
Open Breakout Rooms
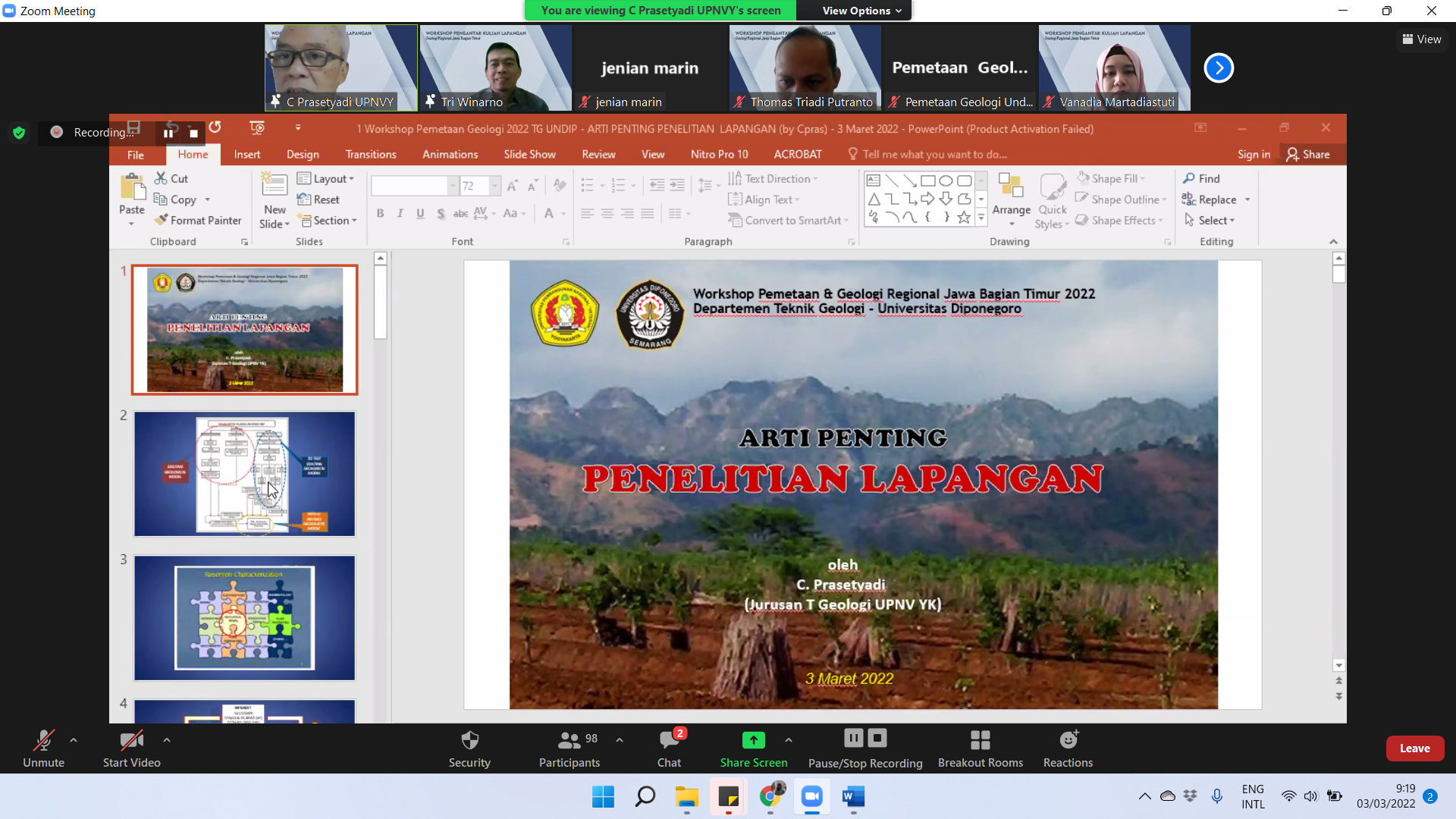[x=980, y=740]
